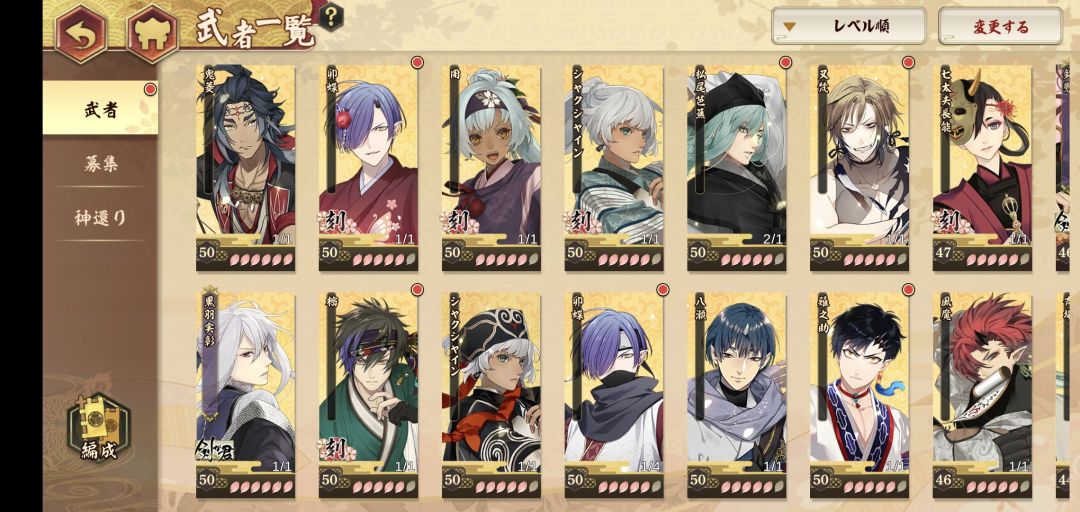
Task: Open the 編成 formation icon
Action: tap(98, 428)
